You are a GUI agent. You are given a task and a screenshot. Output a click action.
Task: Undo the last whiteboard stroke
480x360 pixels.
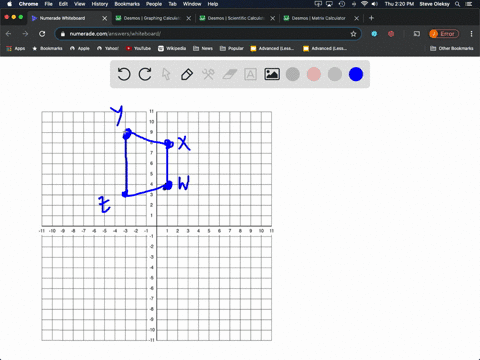124,74
